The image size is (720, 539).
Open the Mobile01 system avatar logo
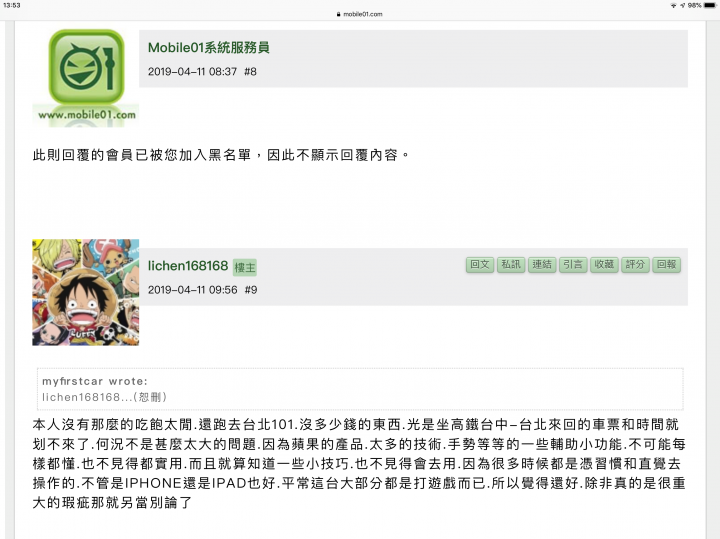point(86,78)
